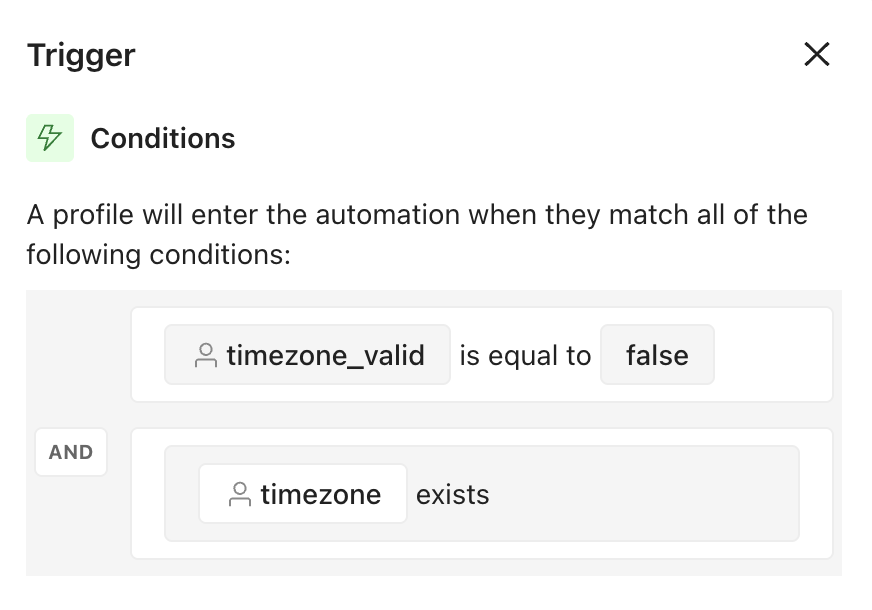Click the person icon beside timezone

pyautogui.click(x=240, y=494)
